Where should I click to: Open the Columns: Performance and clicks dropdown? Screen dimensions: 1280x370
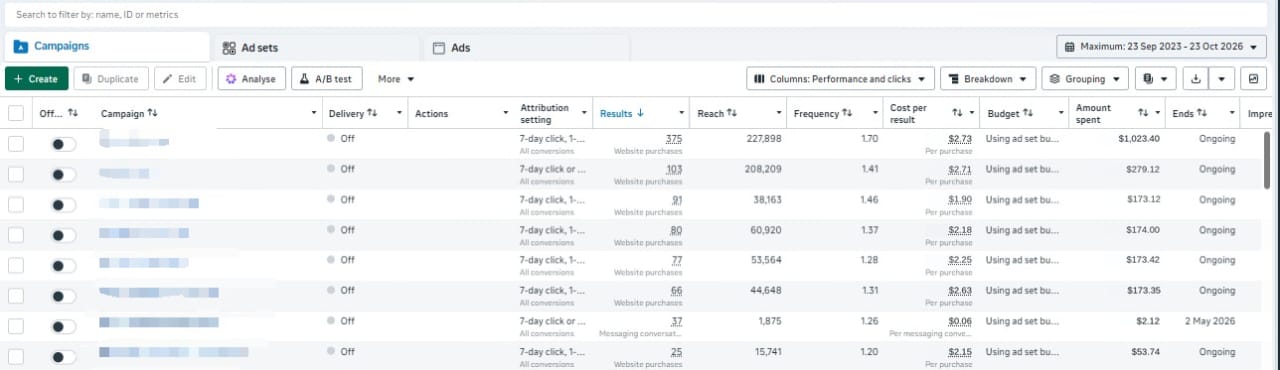tap(840, 78)
